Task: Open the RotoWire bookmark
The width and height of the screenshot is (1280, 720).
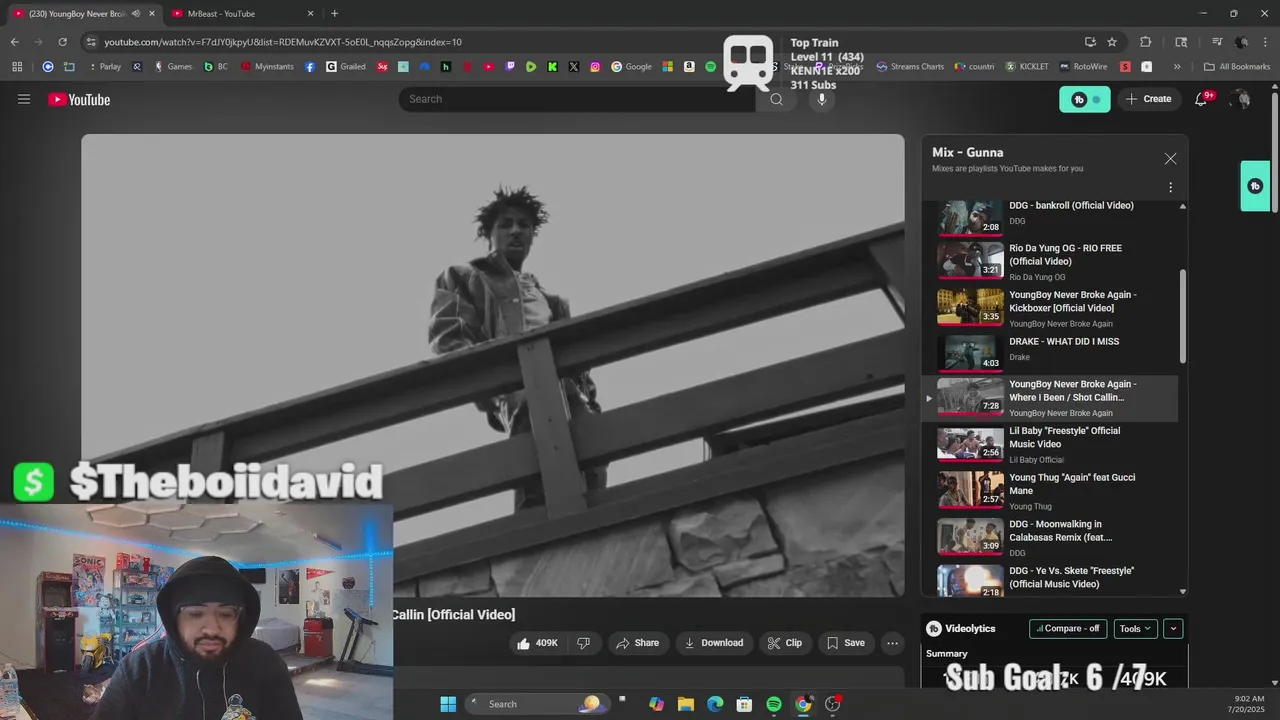Action: (x=1083, y=67)
